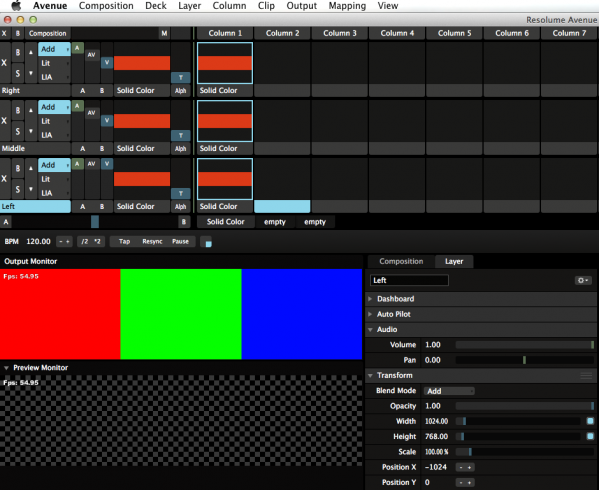The width and height of the screenshot is (599, 490).
Task: Open the Mapping menu
Action: pyautogui.click(x=347, y=6)
